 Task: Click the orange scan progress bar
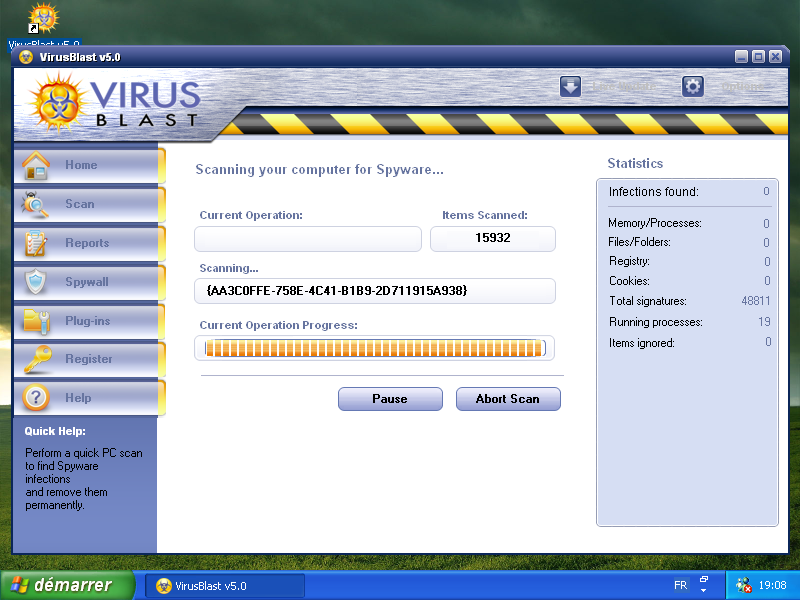tap(374, 348)
